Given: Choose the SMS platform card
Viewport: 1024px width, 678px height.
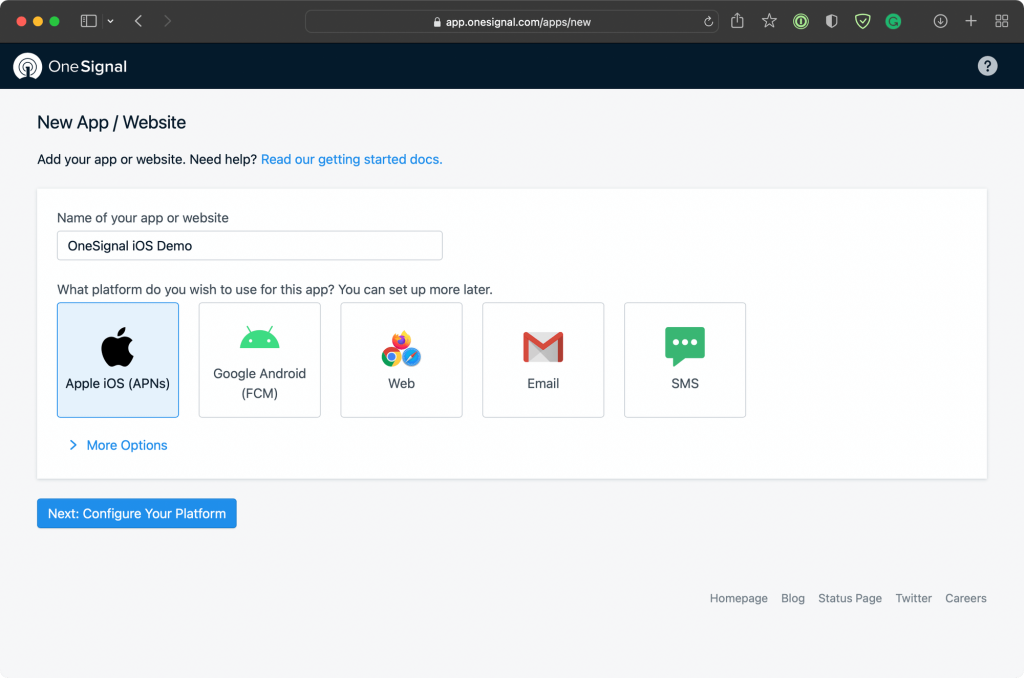Looking at the screenshot, I should [x=684, y=360].
